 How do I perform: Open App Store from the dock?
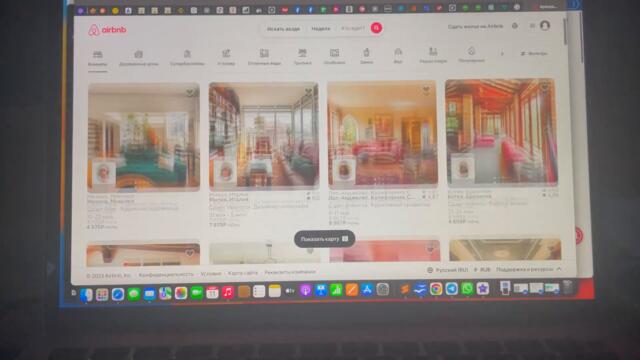(x=367, y=290)
